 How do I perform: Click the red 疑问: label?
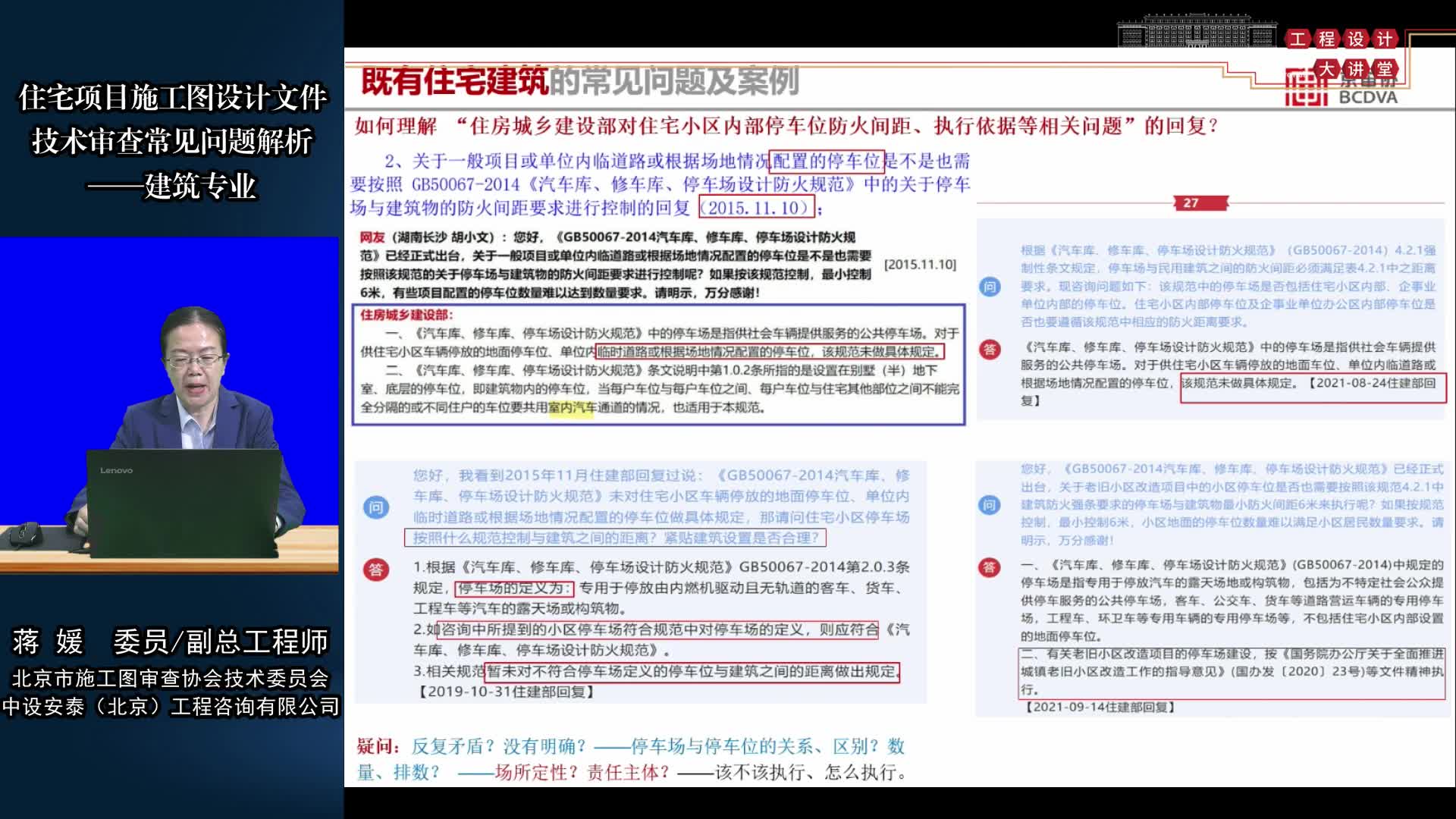click(x=378, y=746)
